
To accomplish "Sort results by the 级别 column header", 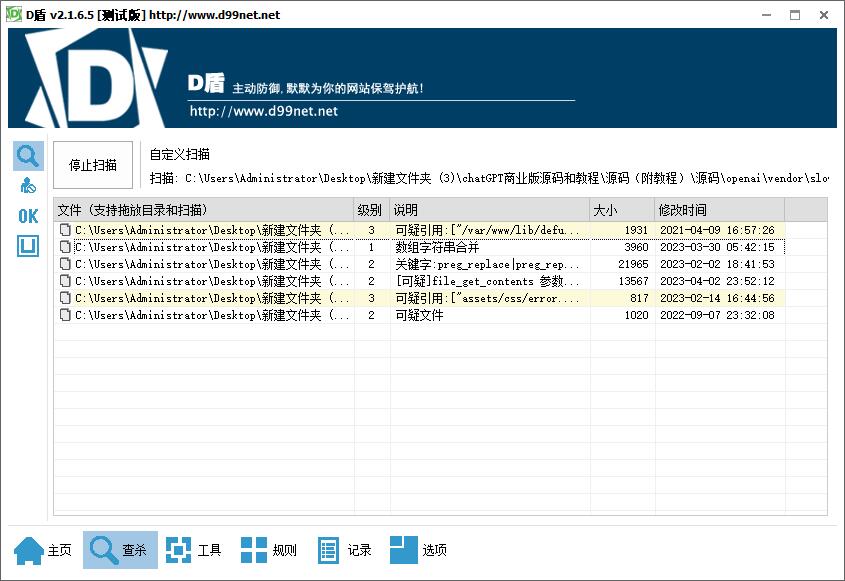I will pyautogui.click(x=370, y=210).
